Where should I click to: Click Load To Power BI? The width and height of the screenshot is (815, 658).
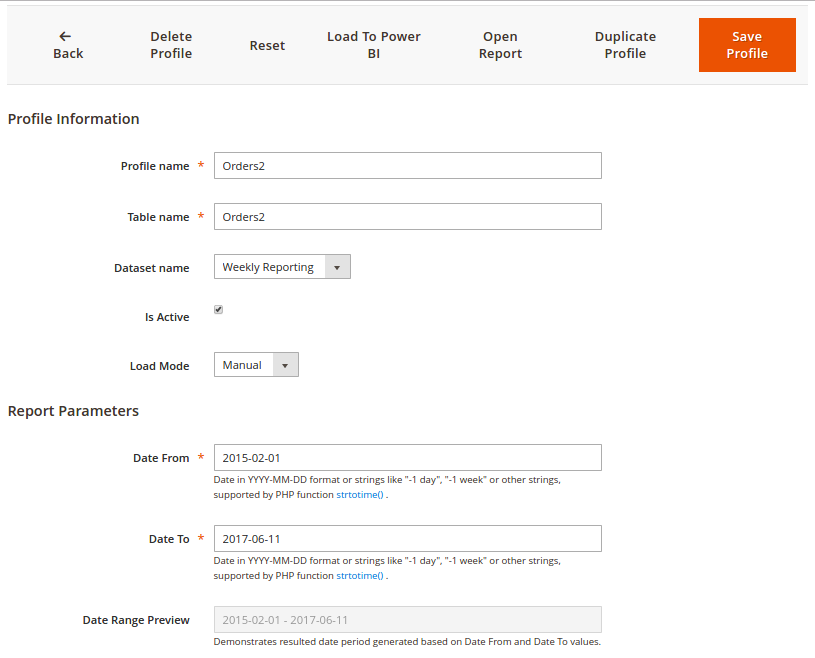374,45
